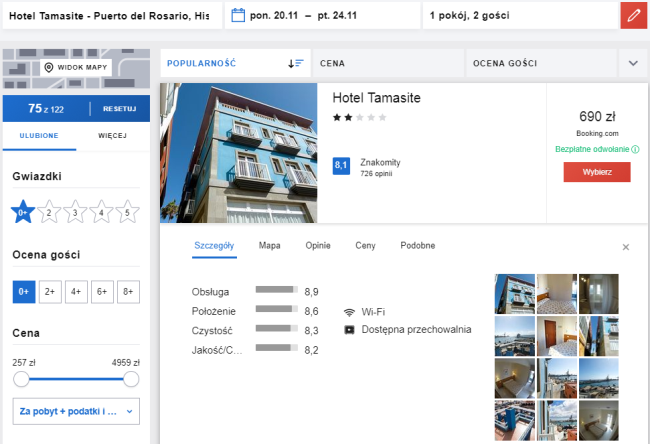The image size is (650, 444).
Task: Open the first hotel gallery thumbnail
Action: [x=514, y=294]
